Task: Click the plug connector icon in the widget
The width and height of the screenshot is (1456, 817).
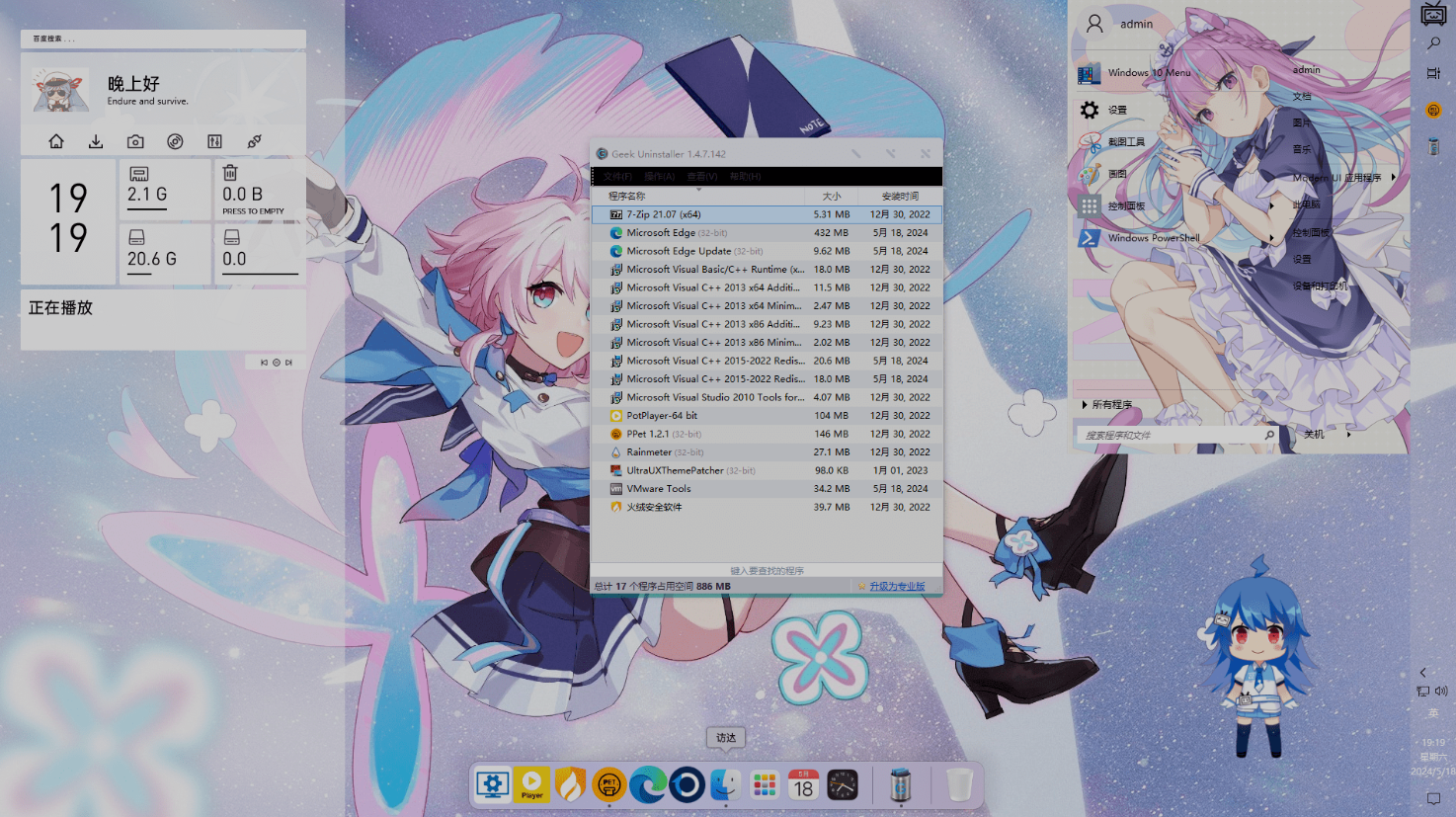Action: [254, 141]
